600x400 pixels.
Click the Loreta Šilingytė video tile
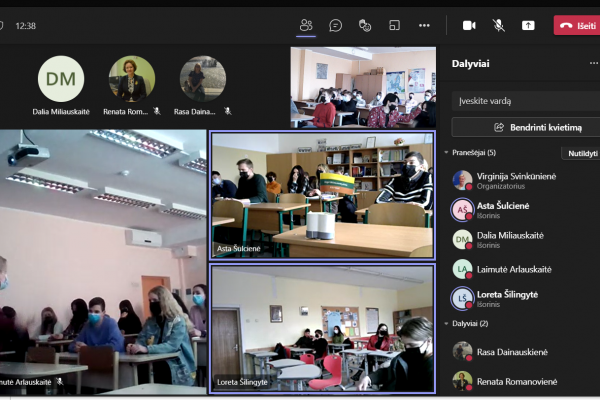[x=323, y=328]
